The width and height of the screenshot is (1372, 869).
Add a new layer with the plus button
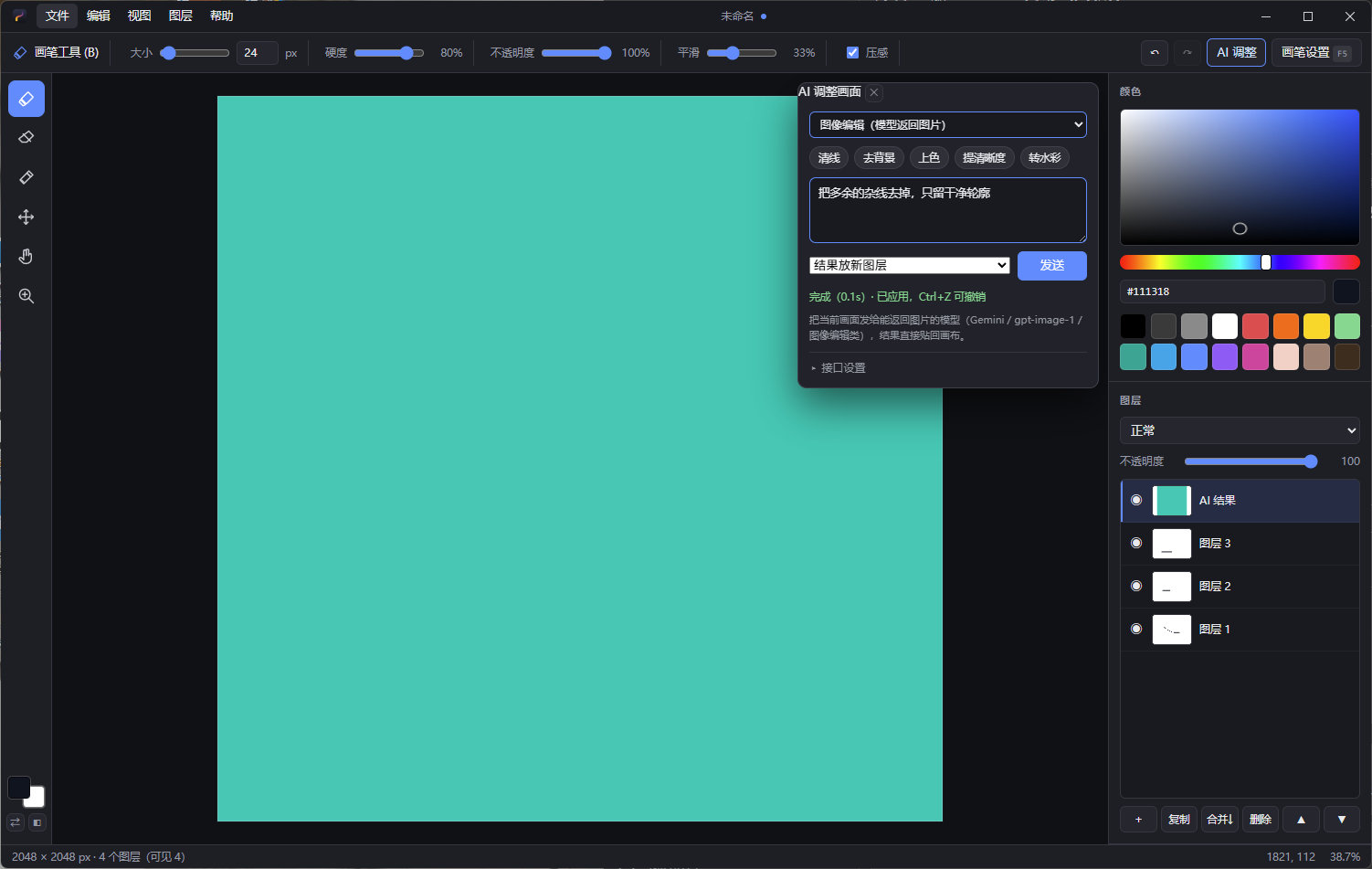1138,820
